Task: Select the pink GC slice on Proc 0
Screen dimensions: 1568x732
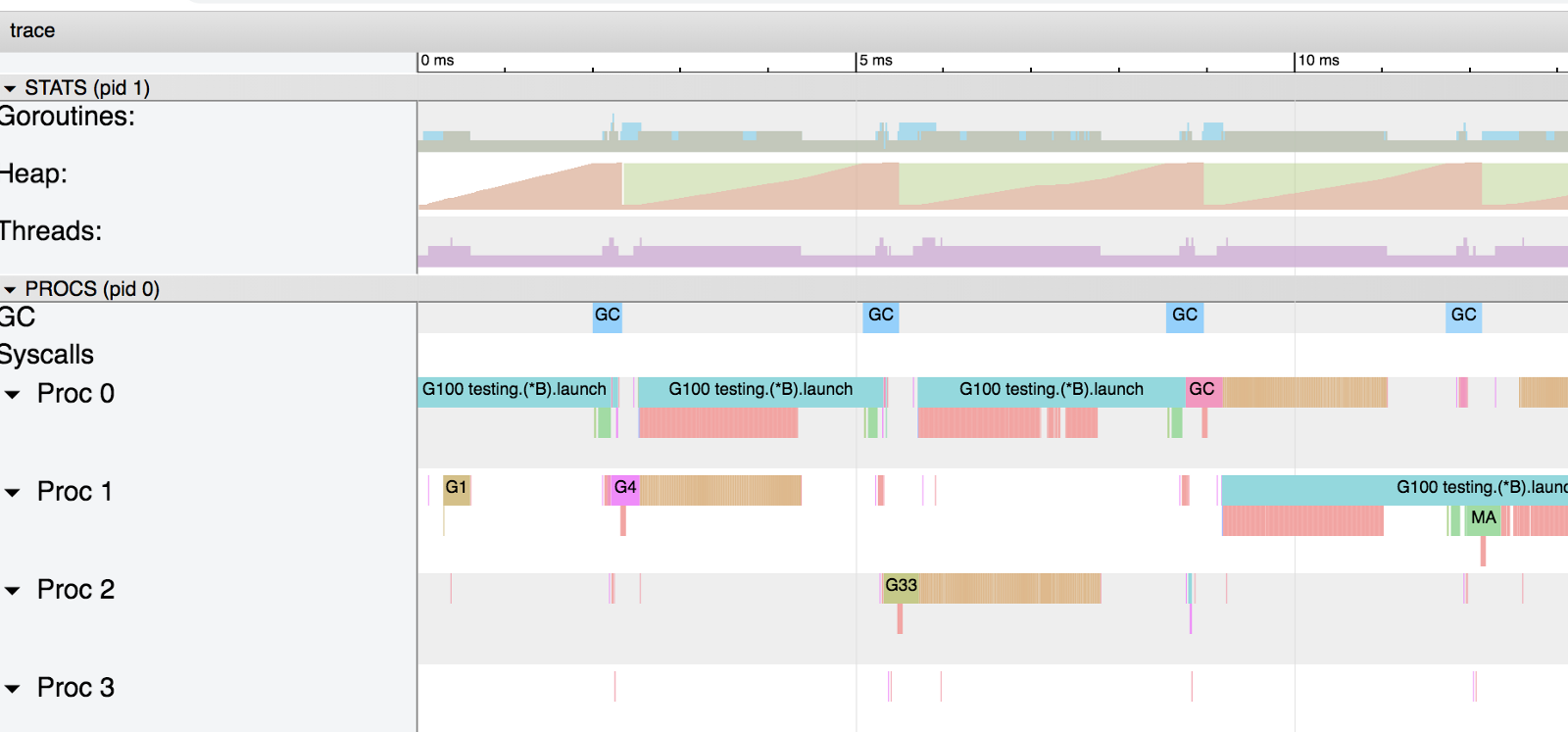Action: click(1204, 392)
